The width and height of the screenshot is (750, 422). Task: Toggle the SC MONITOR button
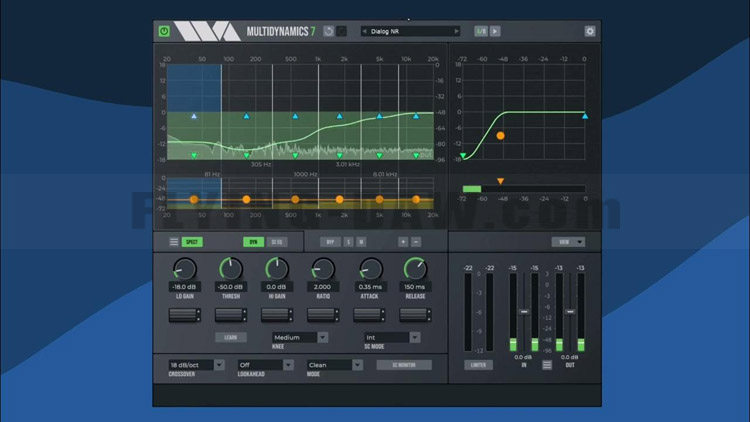coord(404,365)
